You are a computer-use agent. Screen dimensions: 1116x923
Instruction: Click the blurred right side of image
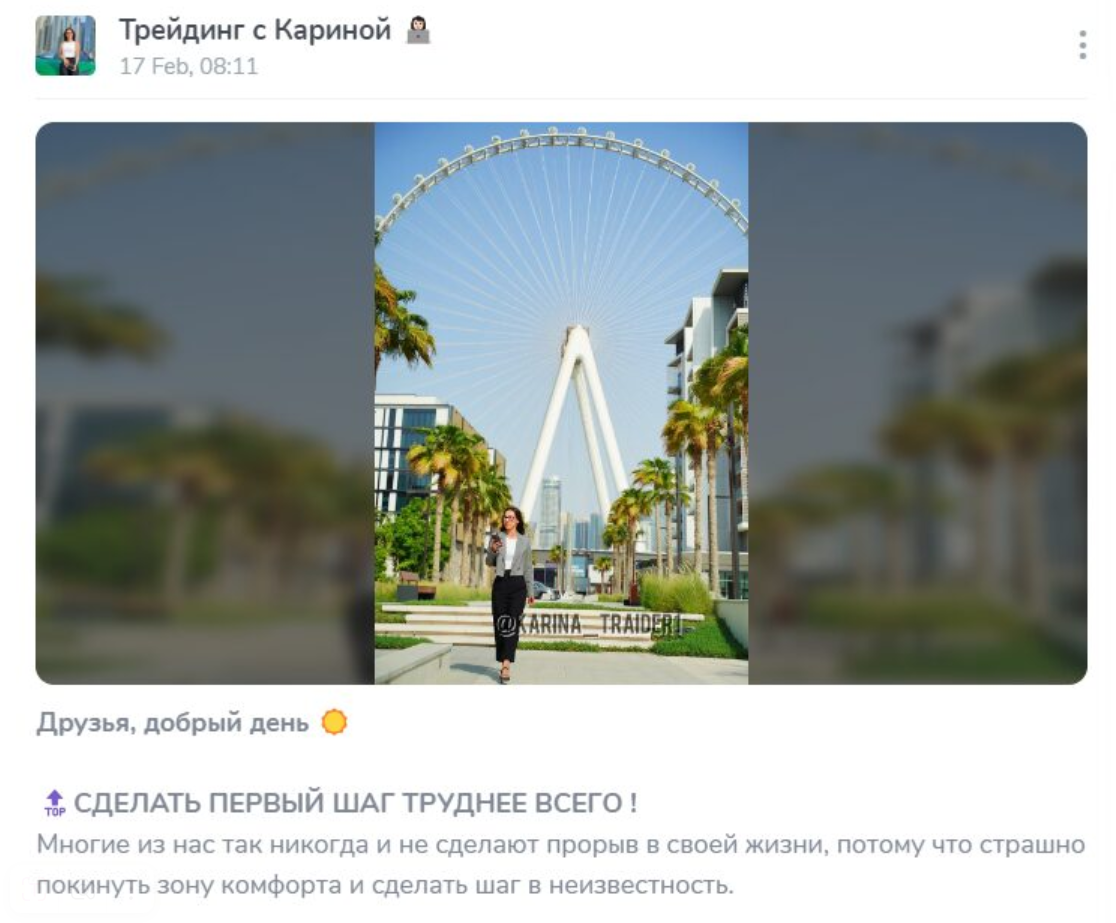coord(917,404)
